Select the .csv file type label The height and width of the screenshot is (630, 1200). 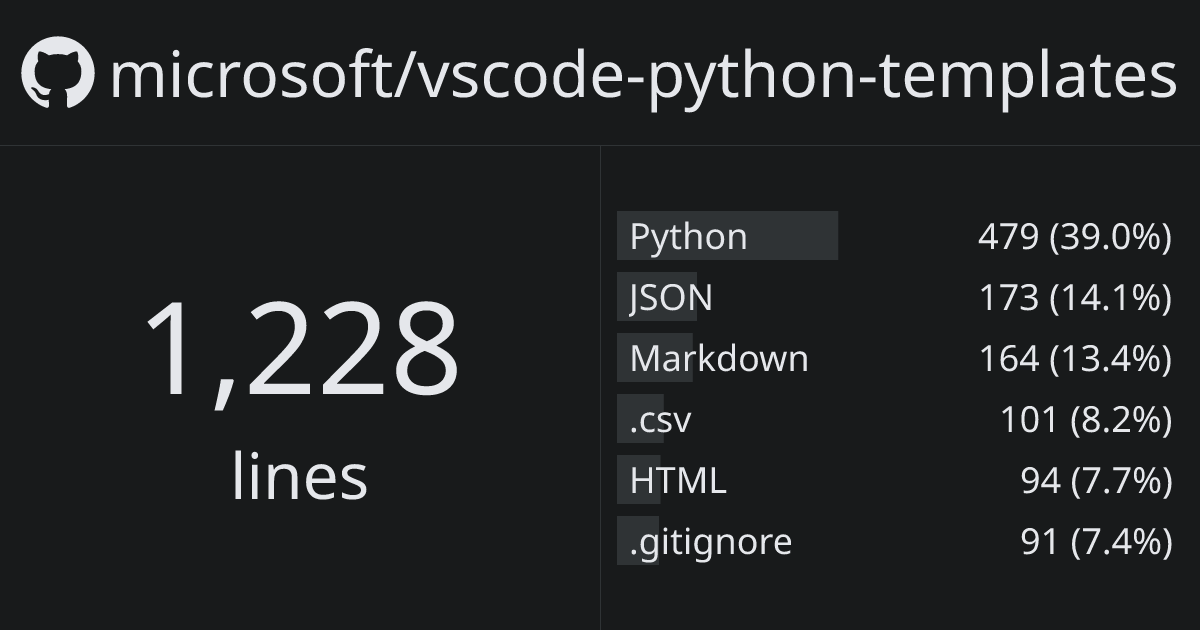(660, 420)
